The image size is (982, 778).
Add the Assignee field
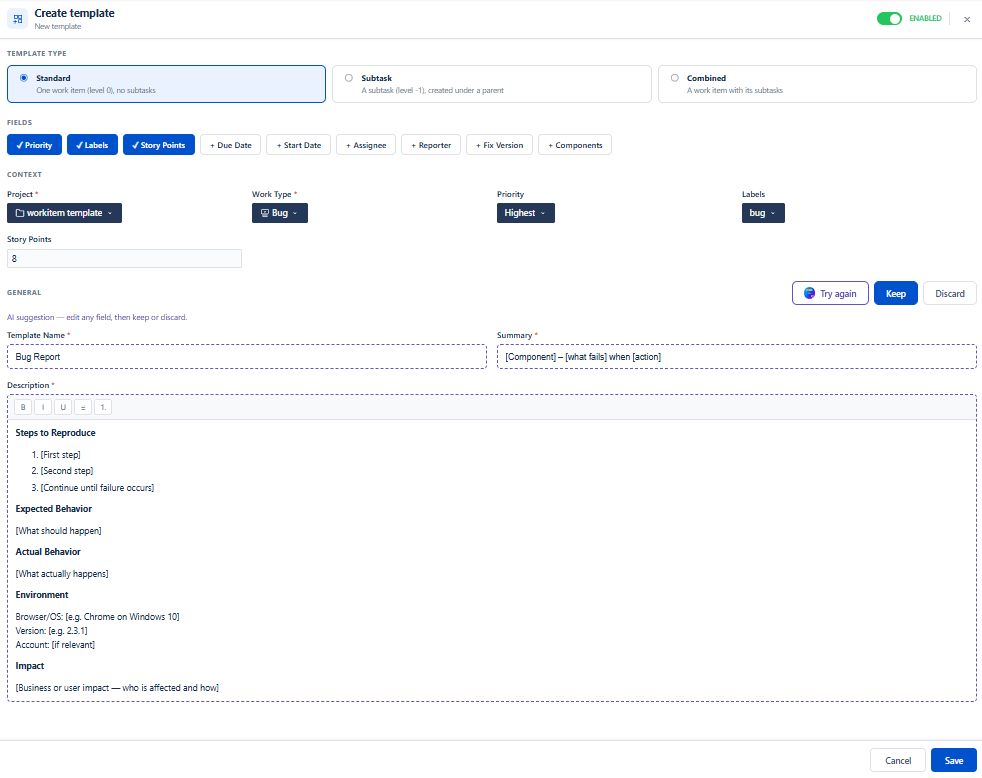(x=366, y=145)
